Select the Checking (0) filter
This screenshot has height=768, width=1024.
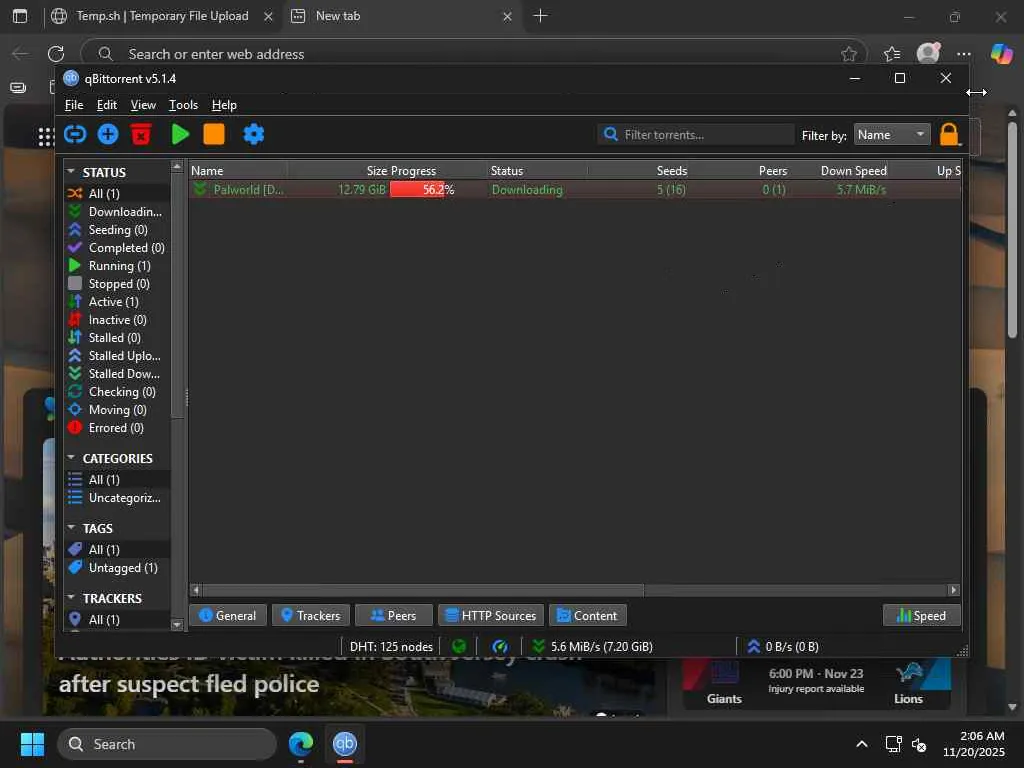(x=117, y=392)
